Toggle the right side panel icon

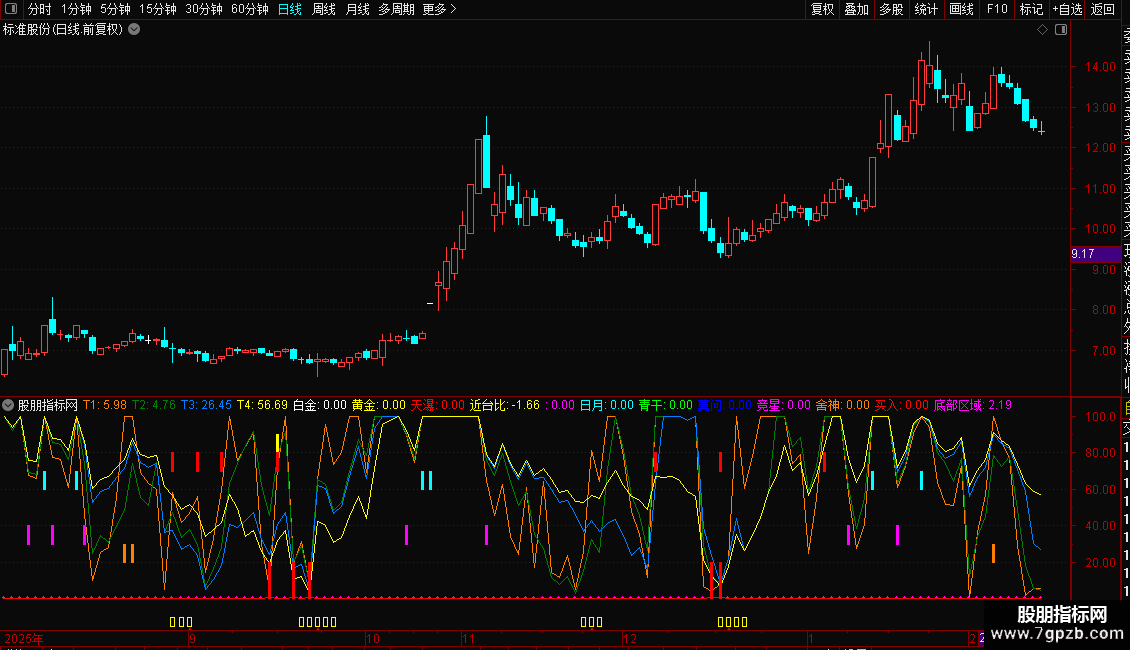point(1061,30)
